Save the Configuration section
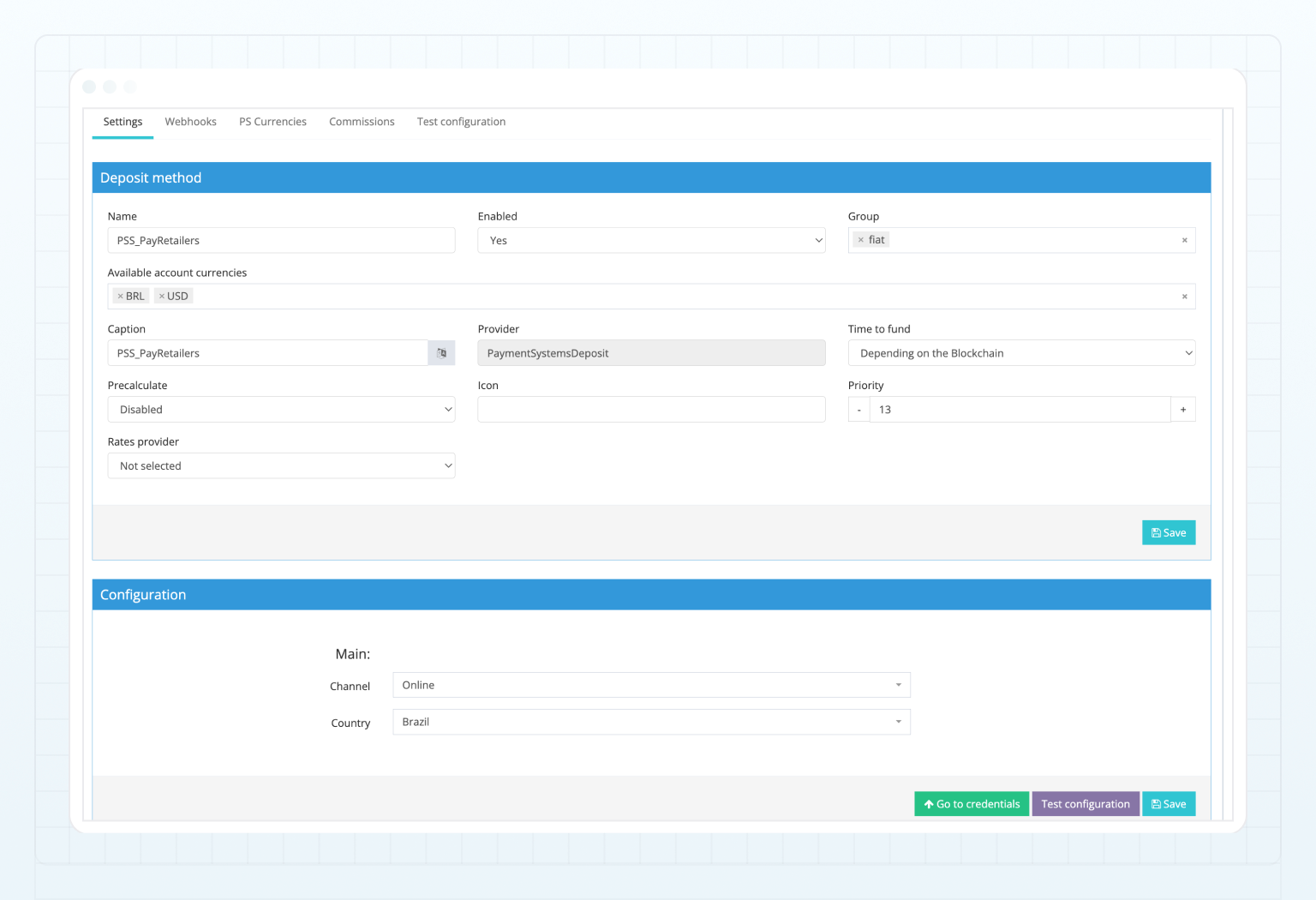This screenshot has height=900, width=1316. pyautogui.click(x=1168, y=804)
